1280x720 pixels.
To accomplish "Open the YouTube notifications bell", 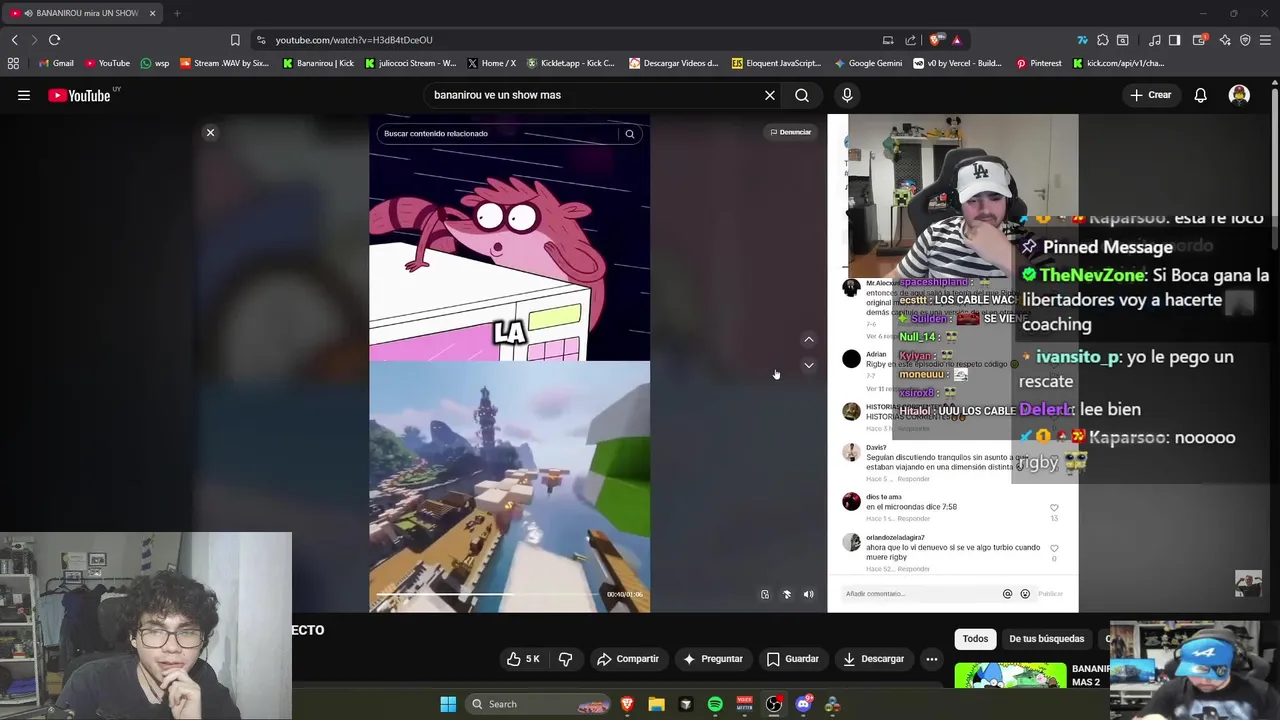I will [1200, 95].
